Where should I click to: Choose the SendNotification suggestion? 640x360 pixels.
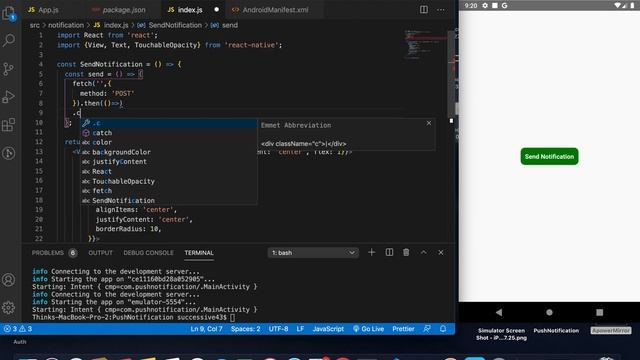click(169, 200)
